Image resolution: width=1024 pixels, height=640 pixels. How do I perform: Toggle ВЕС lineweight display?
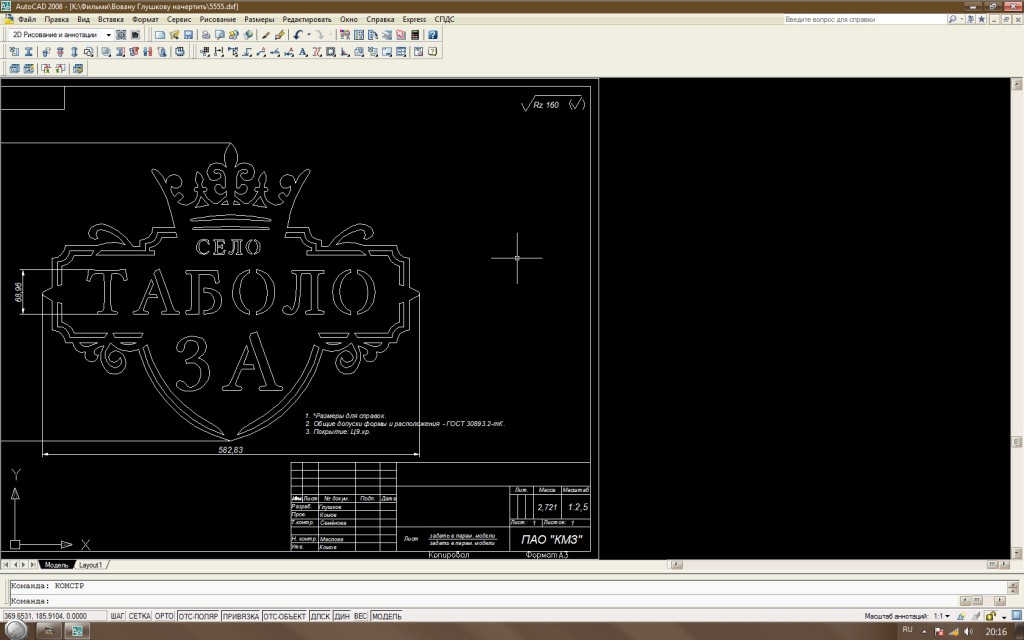[360, 616]
